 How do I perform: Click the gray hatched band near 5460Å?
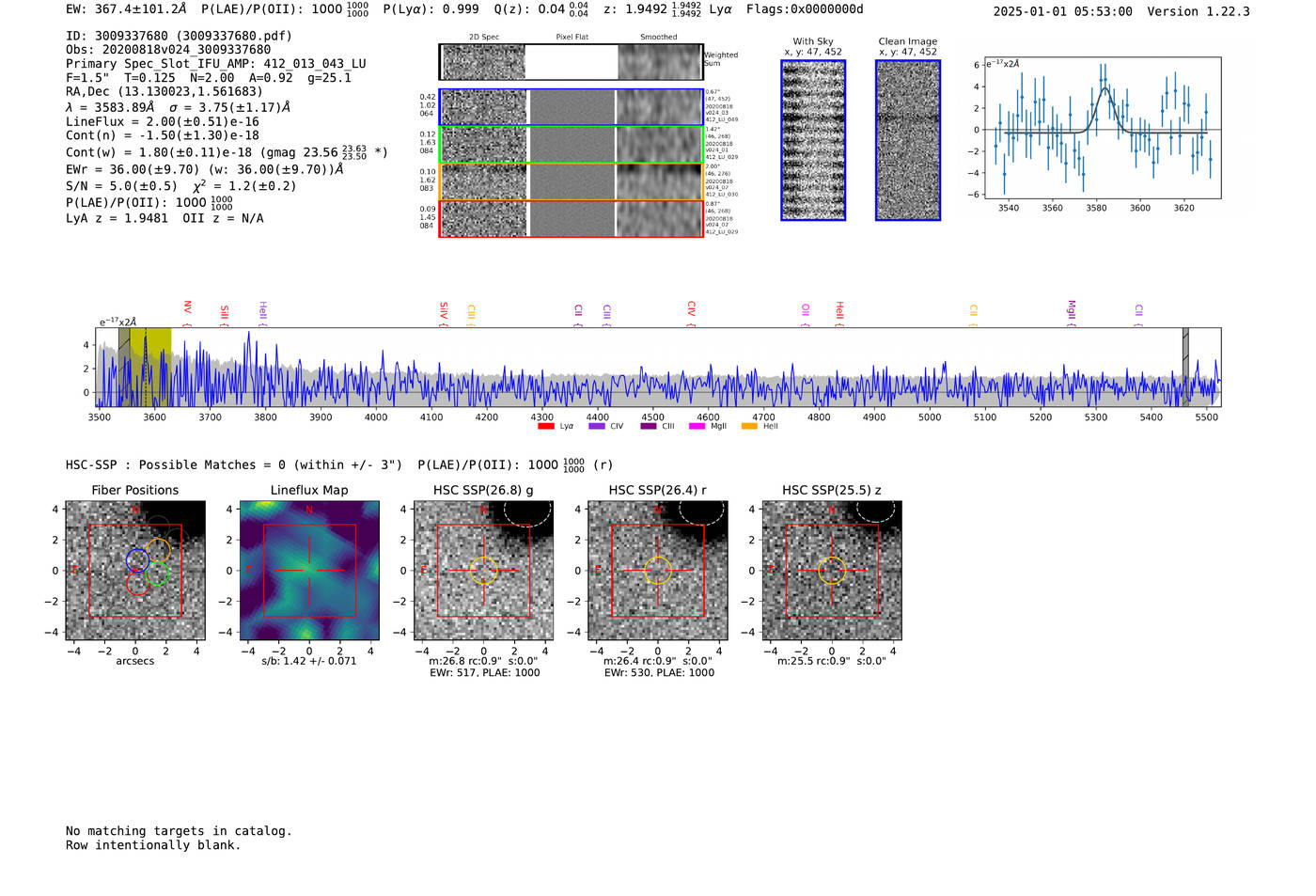pyautogui.click(x=1185, y=367)
